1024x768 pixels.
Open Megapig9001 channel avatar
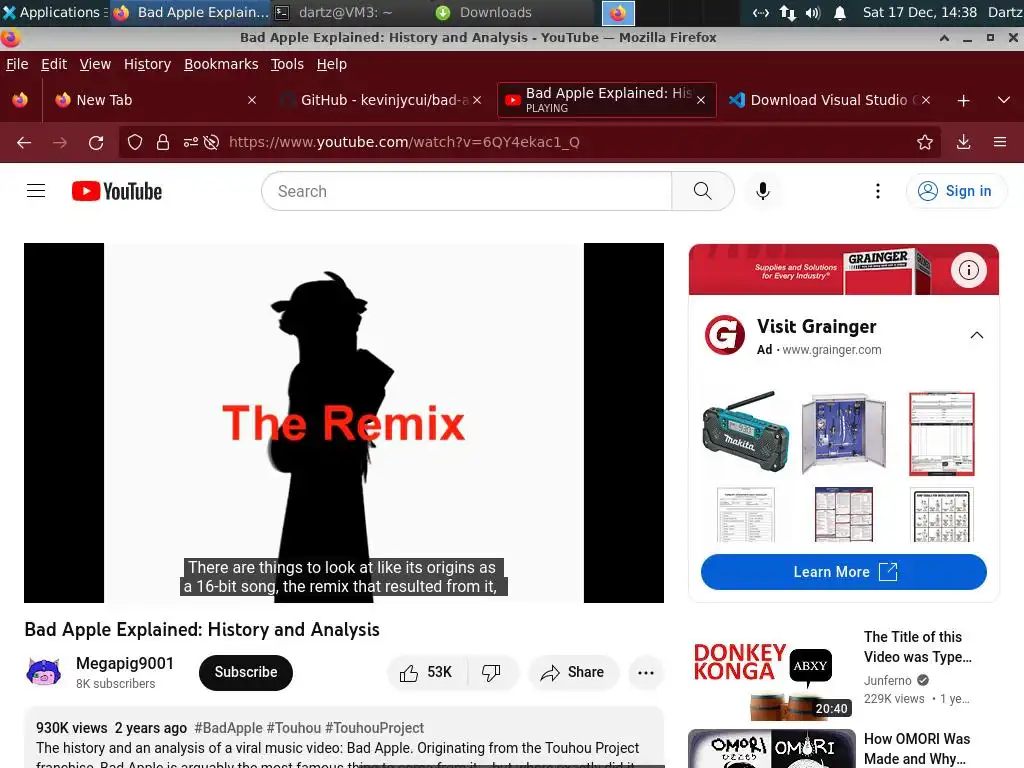tap(44, 673)
